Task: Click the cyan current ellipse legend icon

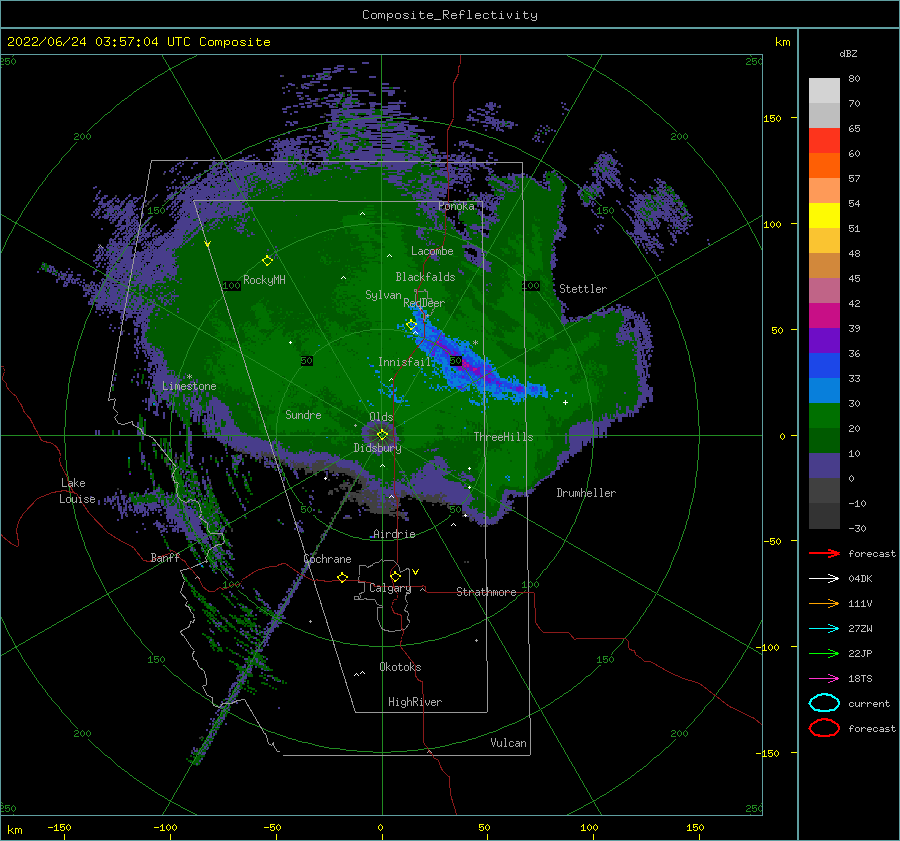Action: point(824,703)
